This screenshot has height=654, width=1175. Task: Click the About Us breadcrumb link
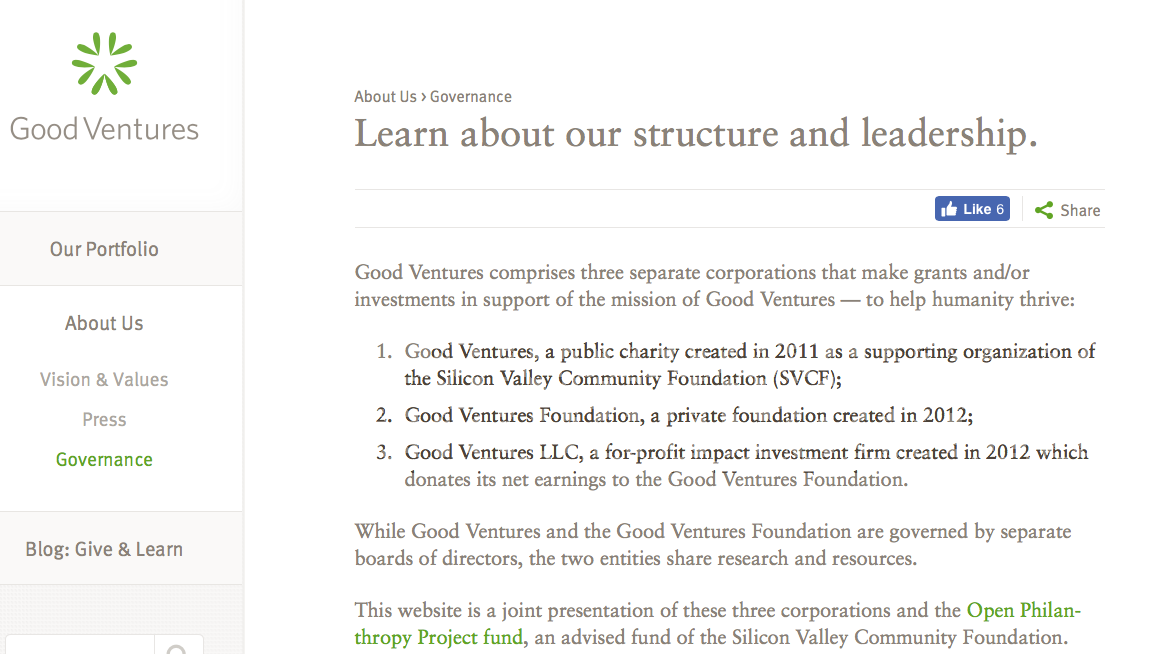click(385, 97)
